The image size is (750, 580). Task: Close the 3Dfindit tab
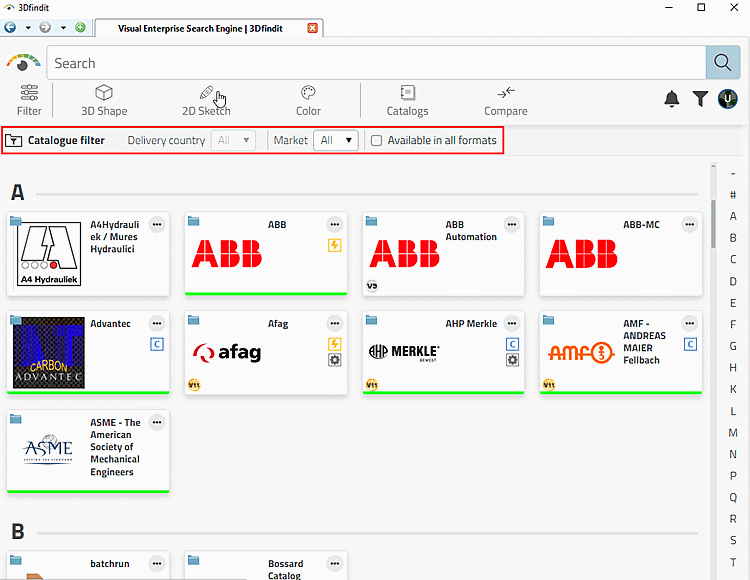[312, 28]
